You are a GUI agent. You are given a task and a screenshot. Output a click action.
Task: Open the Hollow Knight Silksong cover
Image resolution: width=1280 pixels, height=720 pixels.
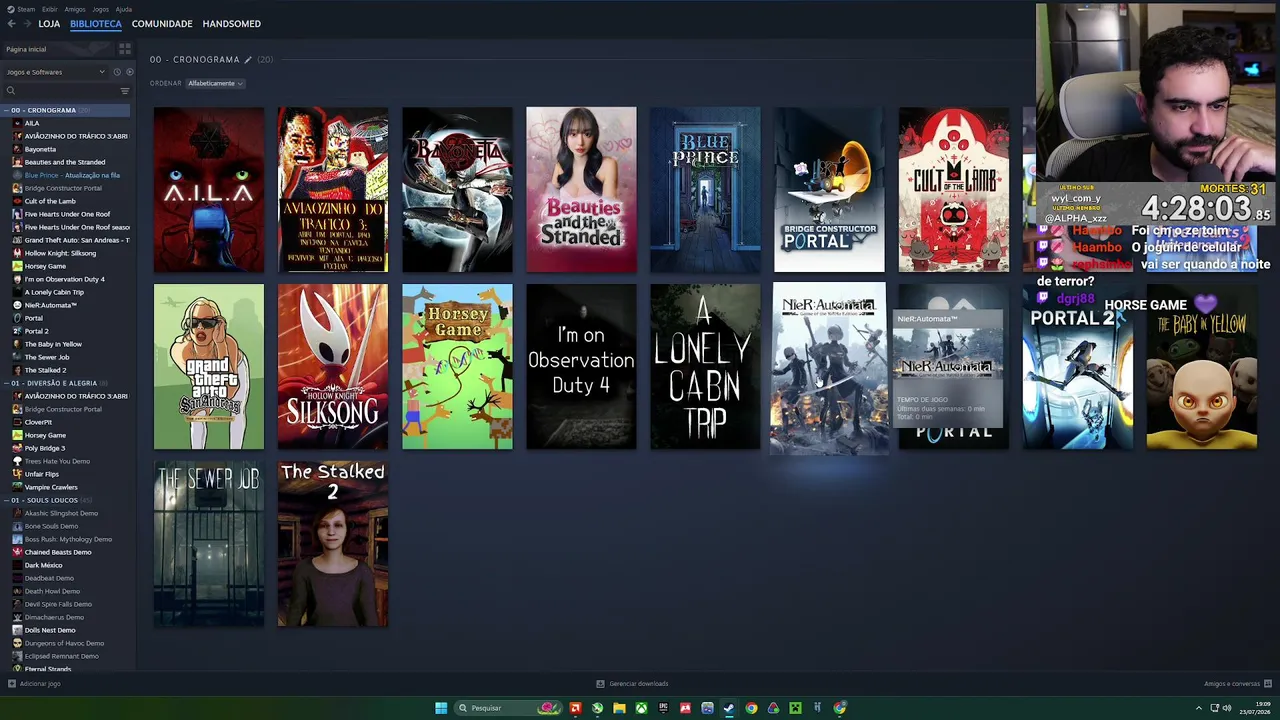(333, 367)
